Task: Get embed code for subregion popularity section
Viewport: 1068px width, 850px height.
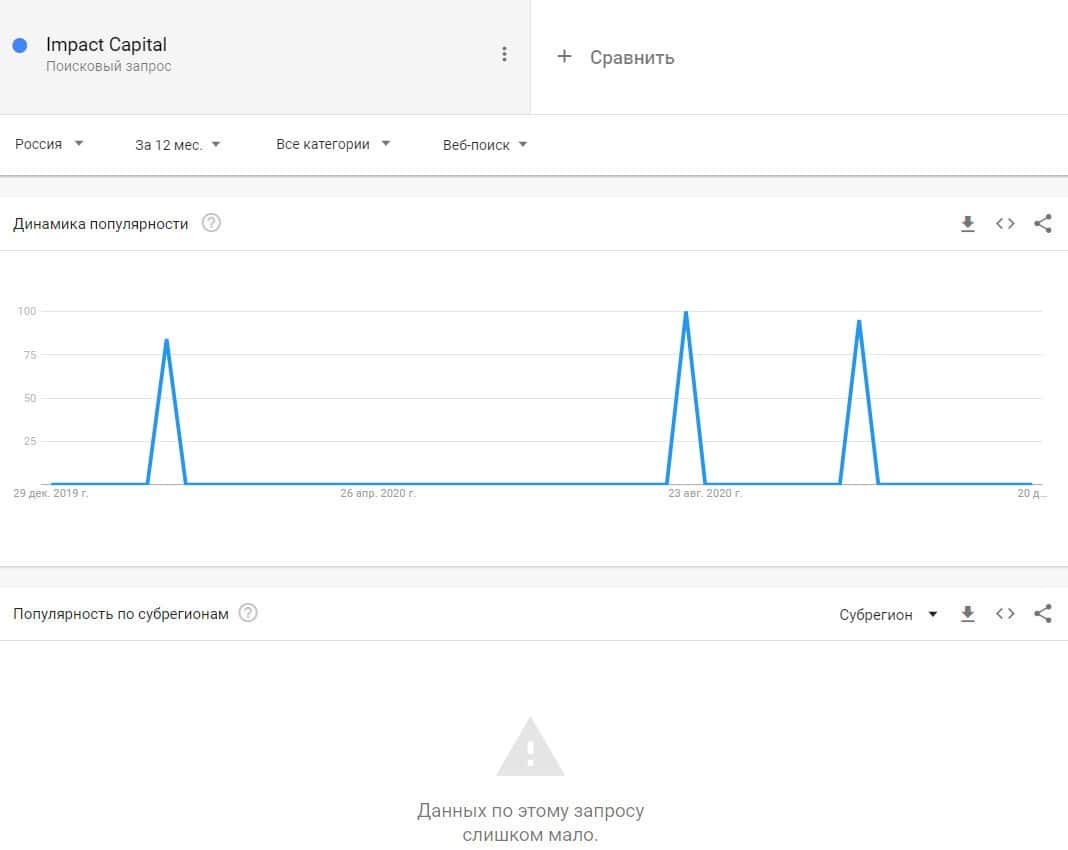Action: [x=1005, y=614]
